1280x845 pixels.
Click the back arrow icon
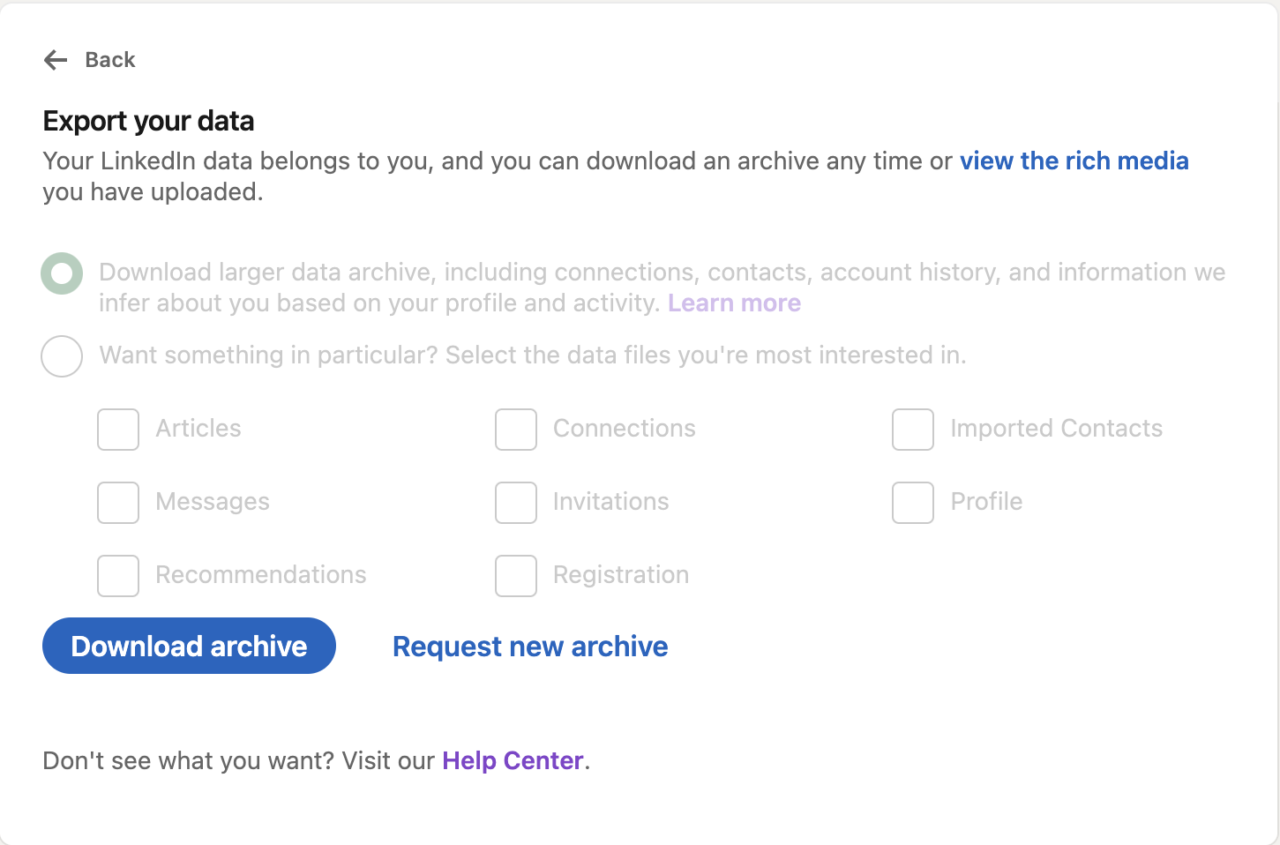(x=55, y=60)
